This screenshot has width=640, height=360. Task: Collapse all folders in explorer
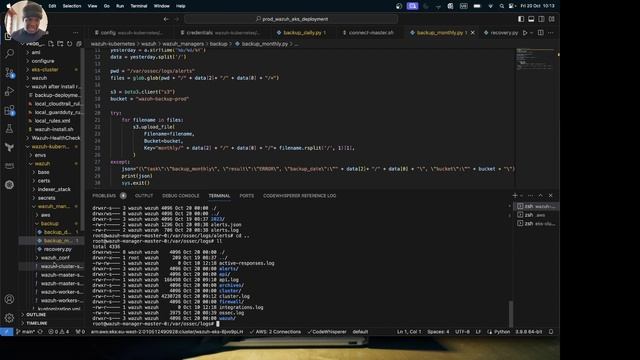click(79, 44)
